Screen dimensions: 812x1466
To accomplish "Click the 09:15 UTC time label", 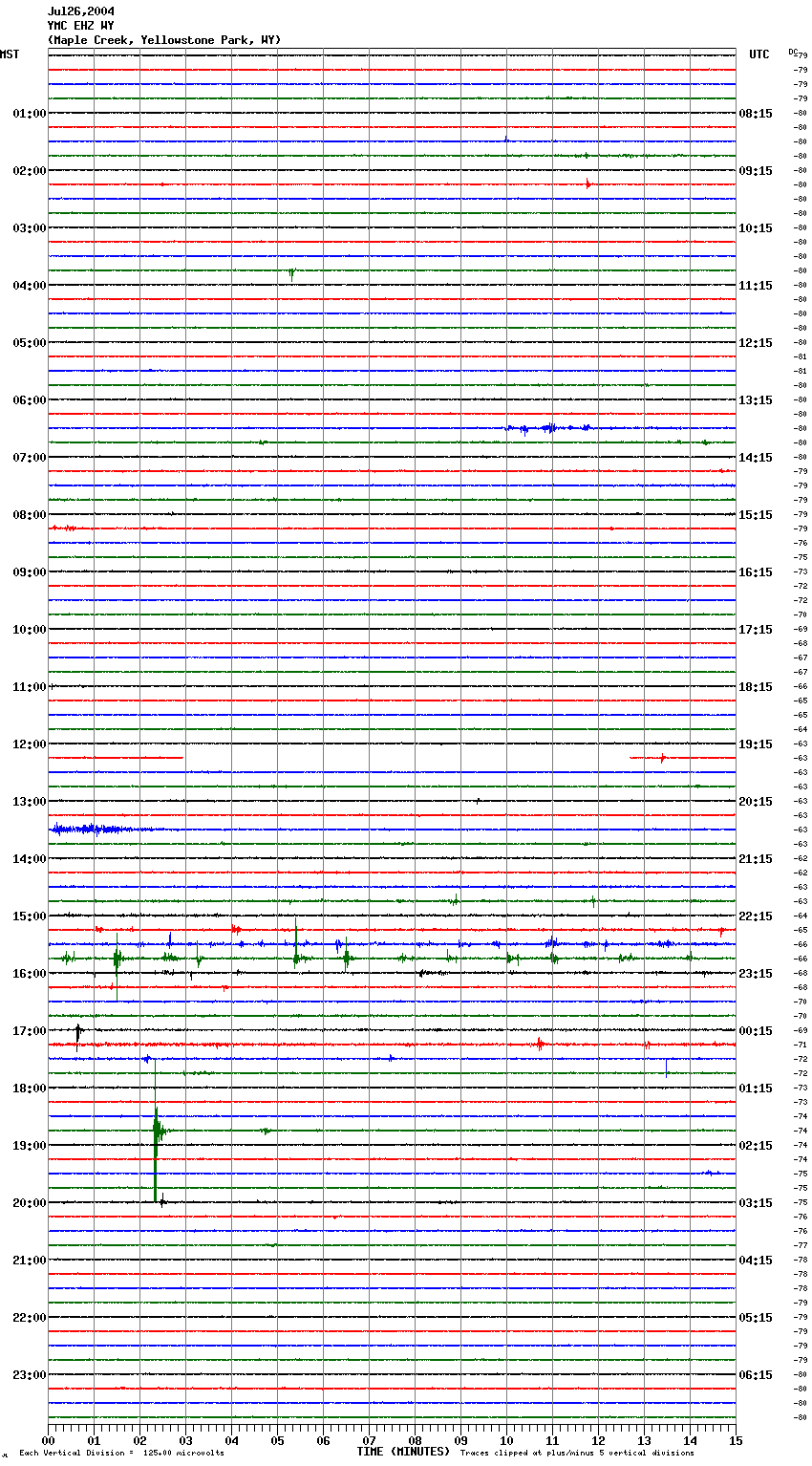I will (756, 171).
